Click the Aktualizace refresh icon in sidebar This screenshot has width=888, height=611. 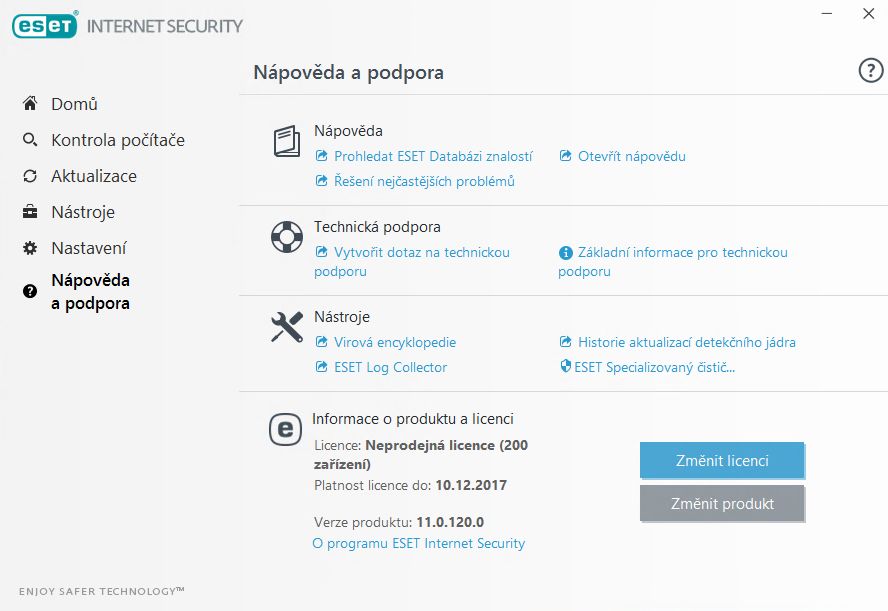pyautogui.click(x=30, y=176)
